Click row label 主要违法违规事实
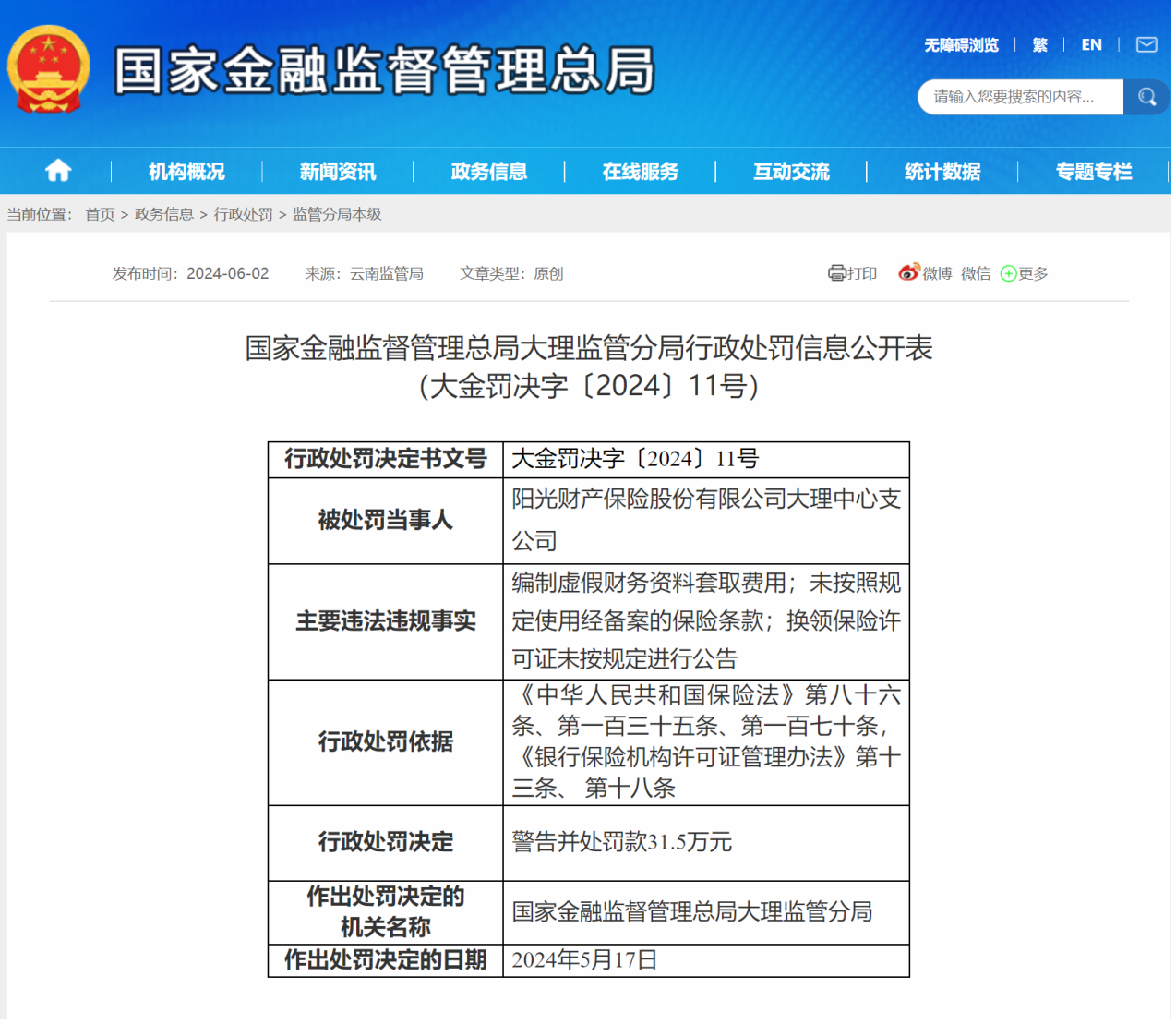This screenshot has width=1176, height=1024. 387,624
